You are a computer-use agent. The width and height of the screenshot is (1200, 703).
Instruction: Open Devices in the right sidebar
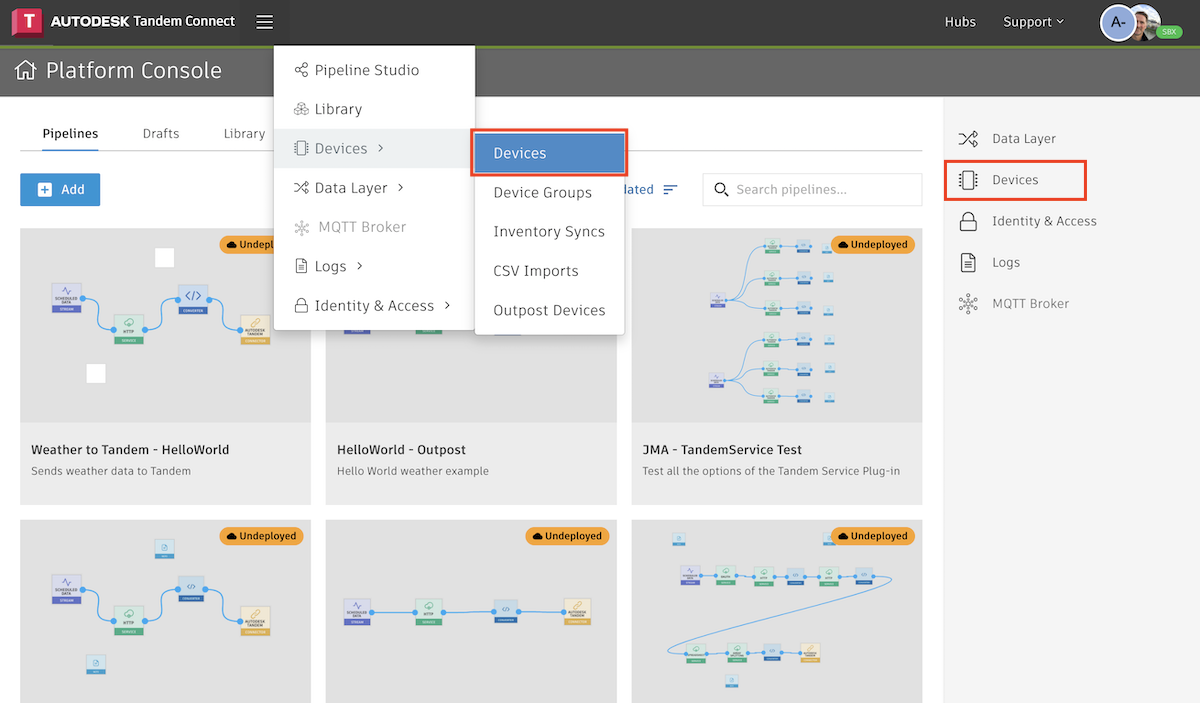coord(1016,180)
